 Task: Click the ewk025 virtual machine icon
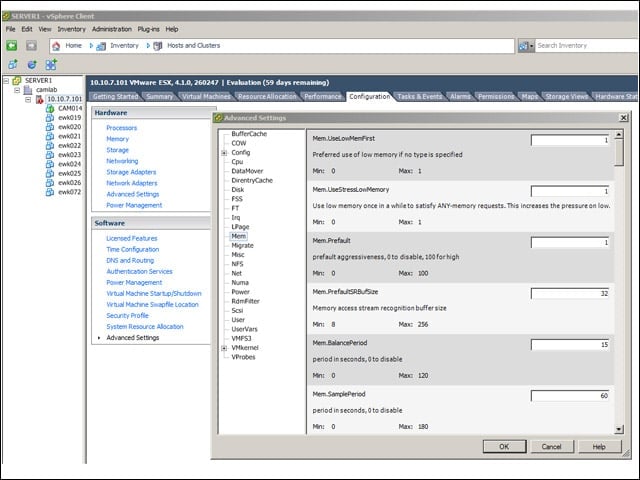(x=50, y=173)
